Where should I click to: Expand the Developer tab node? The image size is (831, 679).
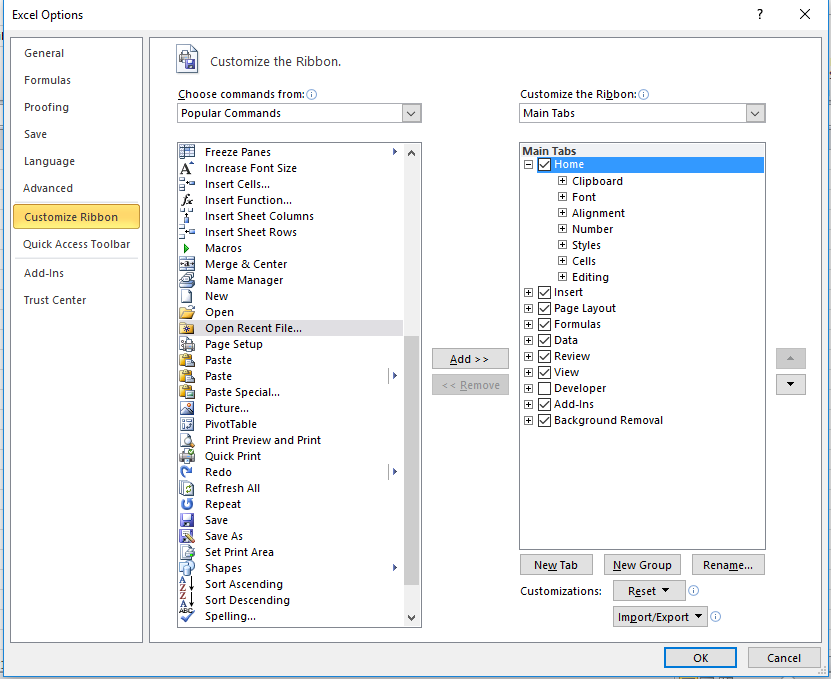tap(528, 389)
